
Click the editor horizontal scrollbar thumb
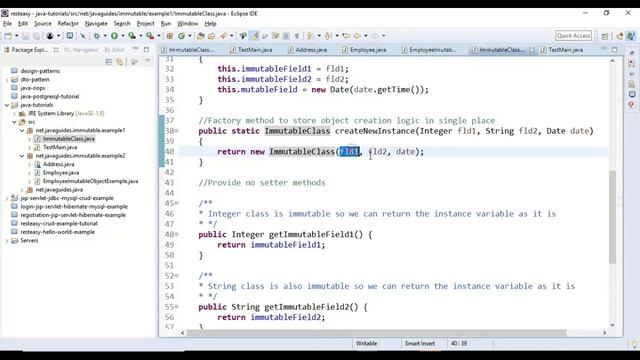click(x=376, y=333)
